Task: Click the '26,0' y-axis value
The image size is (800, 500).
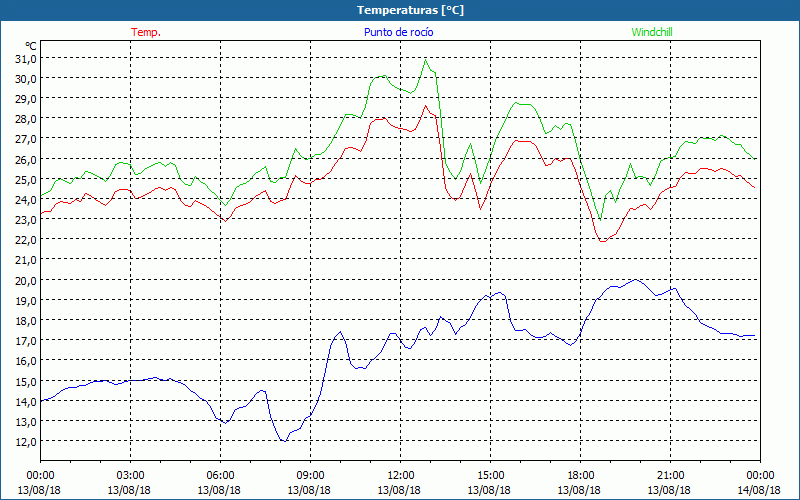Action: tap(26, 159)
